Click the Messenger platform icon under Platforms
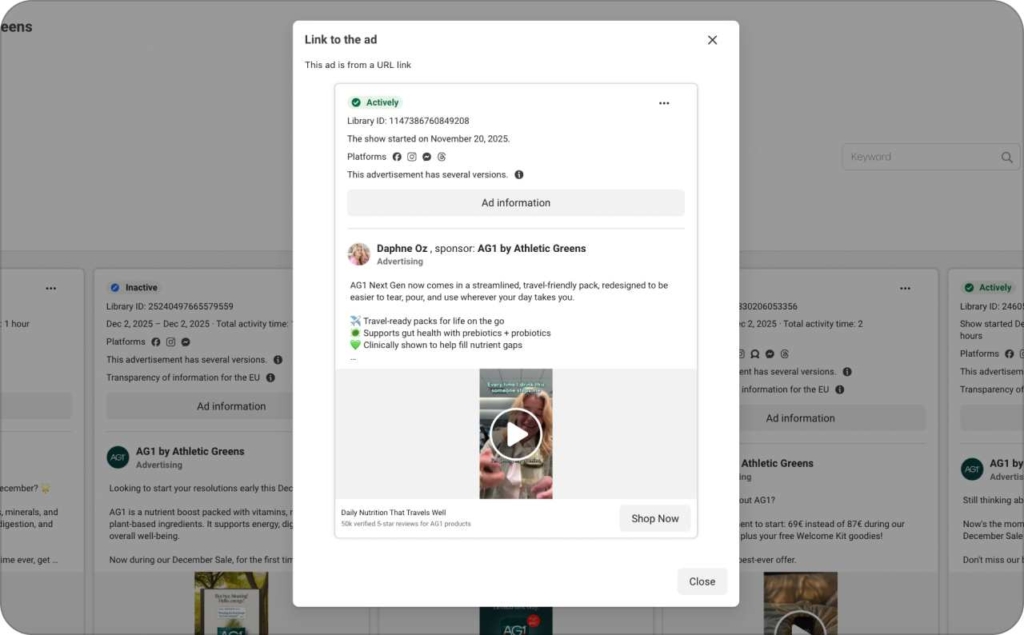 [x=427, y=156]
